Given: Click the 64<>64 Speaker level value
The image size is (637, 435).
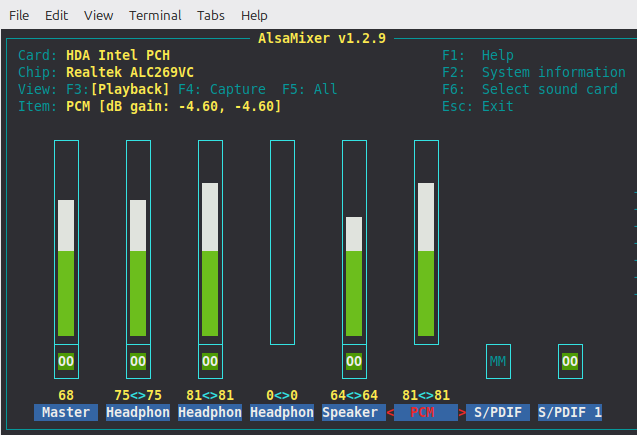Looking at the screenshot, I should [x=354, y=395].
